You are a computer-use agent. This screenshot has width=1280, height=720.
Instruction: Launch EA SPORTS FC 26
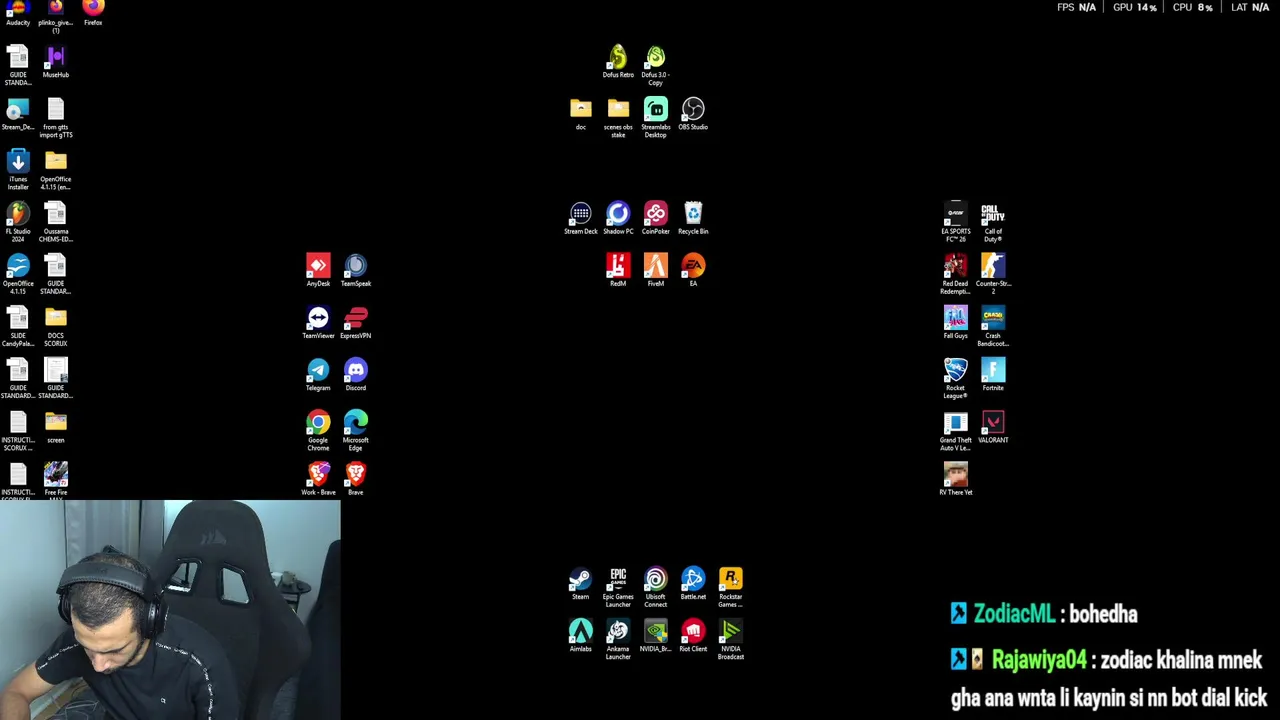point(956,222)
